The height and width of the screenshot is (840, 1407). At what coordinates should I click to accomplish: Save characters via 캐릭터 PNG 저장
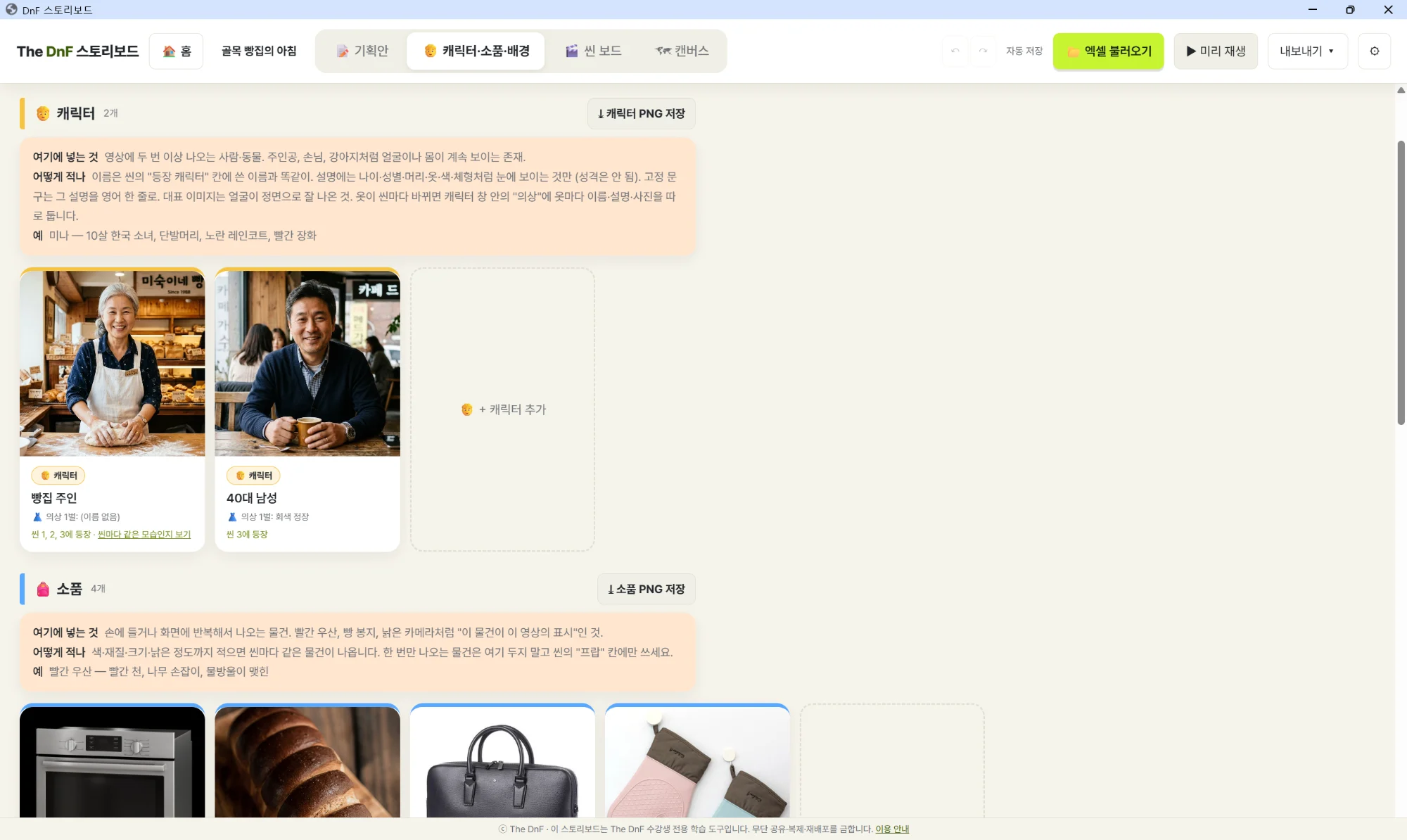(641, 113)
